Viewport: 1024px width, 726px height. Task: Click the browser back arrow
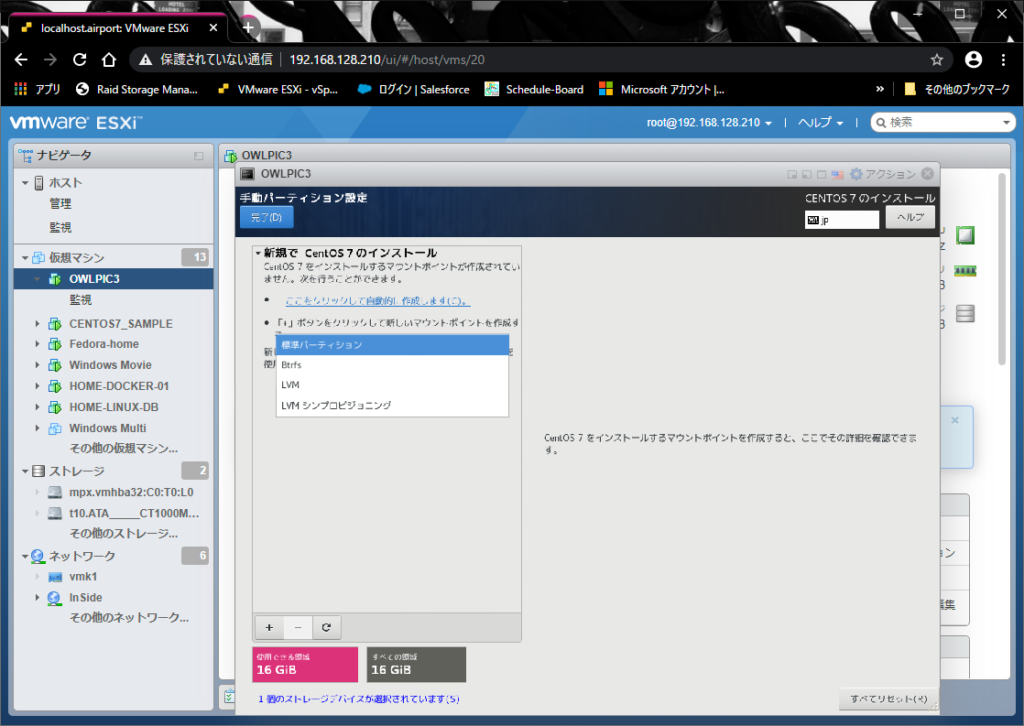21,60
